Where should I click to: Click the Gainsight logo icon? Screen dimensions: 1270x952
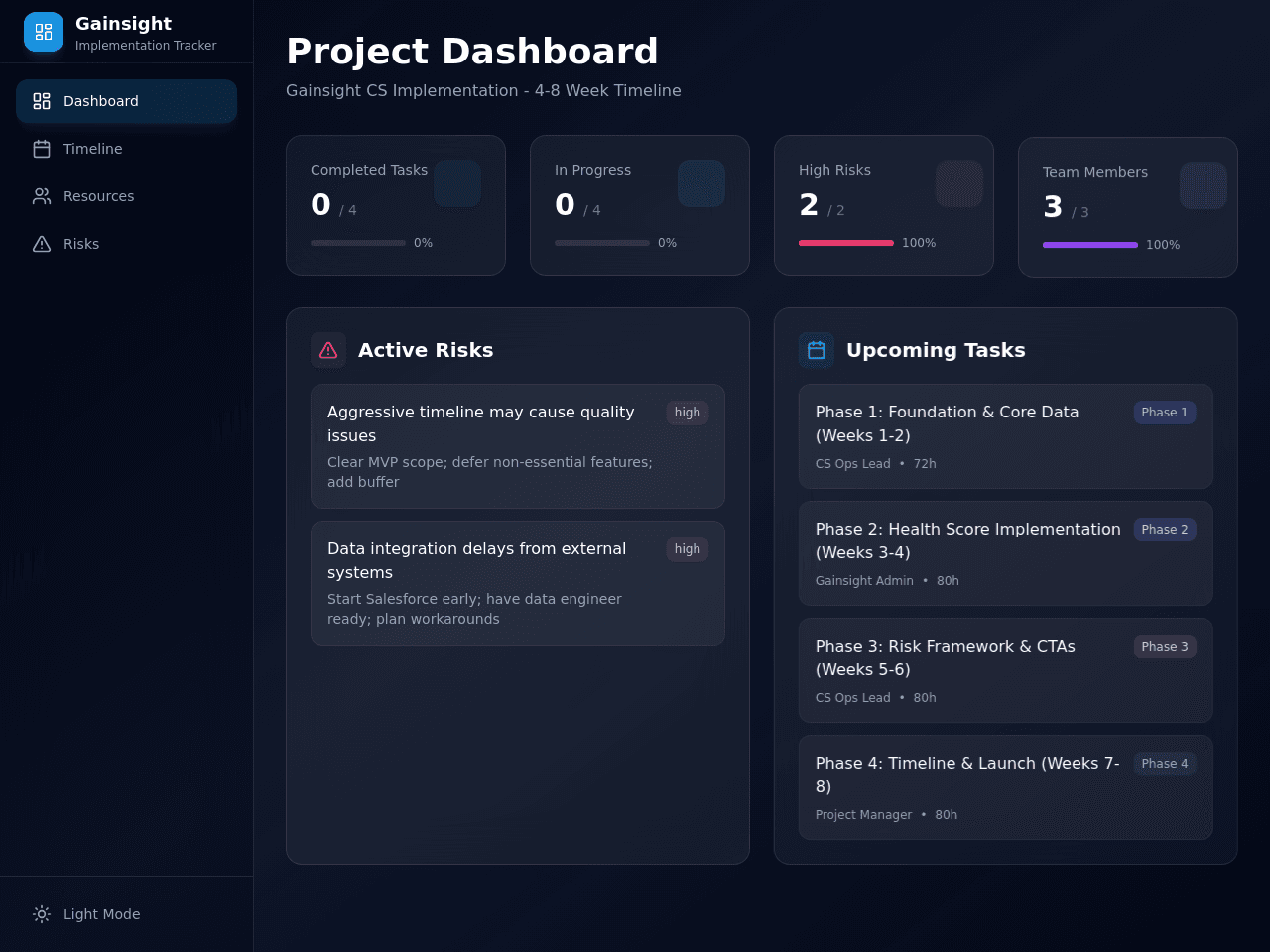pyautogui.click(x=44, y=32)
